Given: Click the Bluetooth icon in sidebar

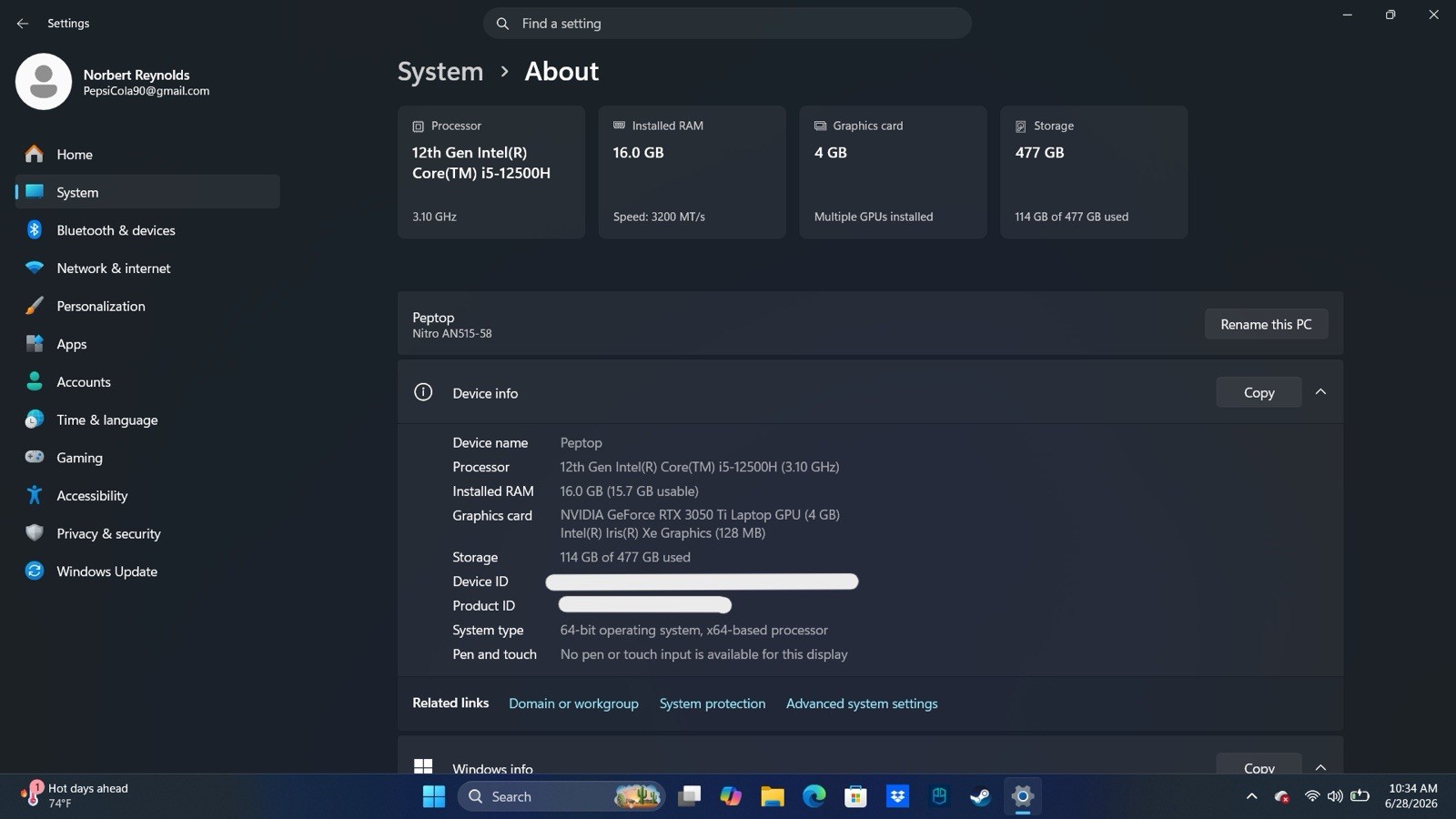Looking at the screenshot, I should tap(35, 229).
